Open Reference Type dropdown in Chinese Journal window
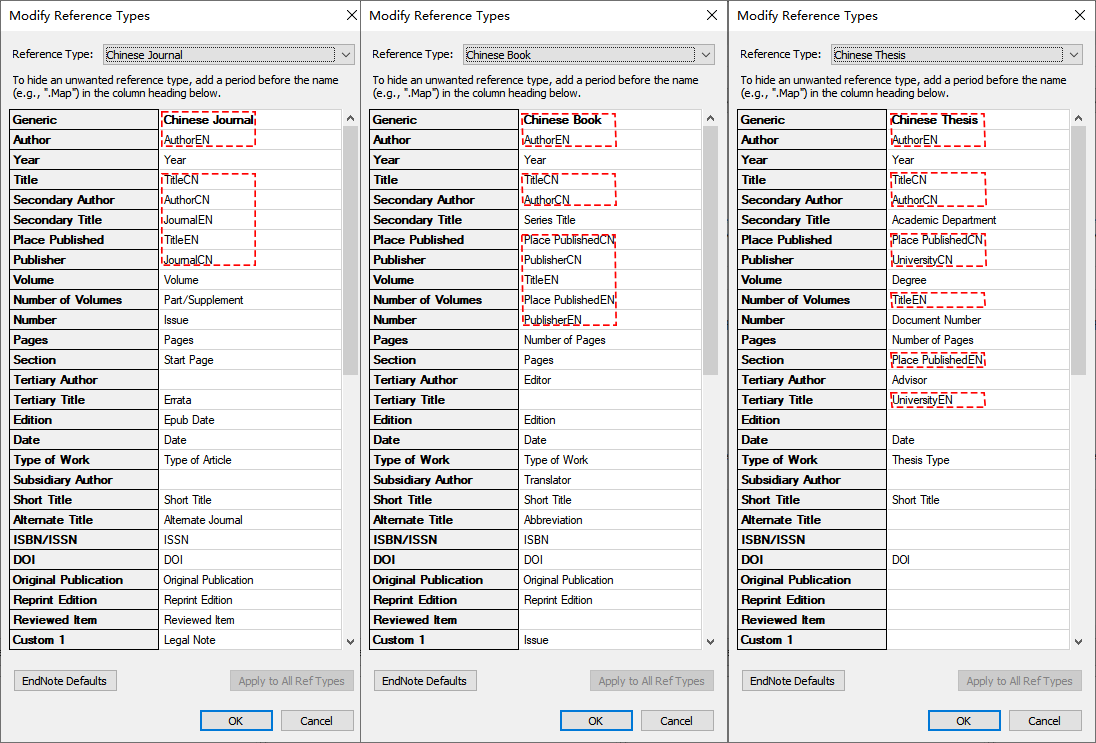 pos(229,55)
